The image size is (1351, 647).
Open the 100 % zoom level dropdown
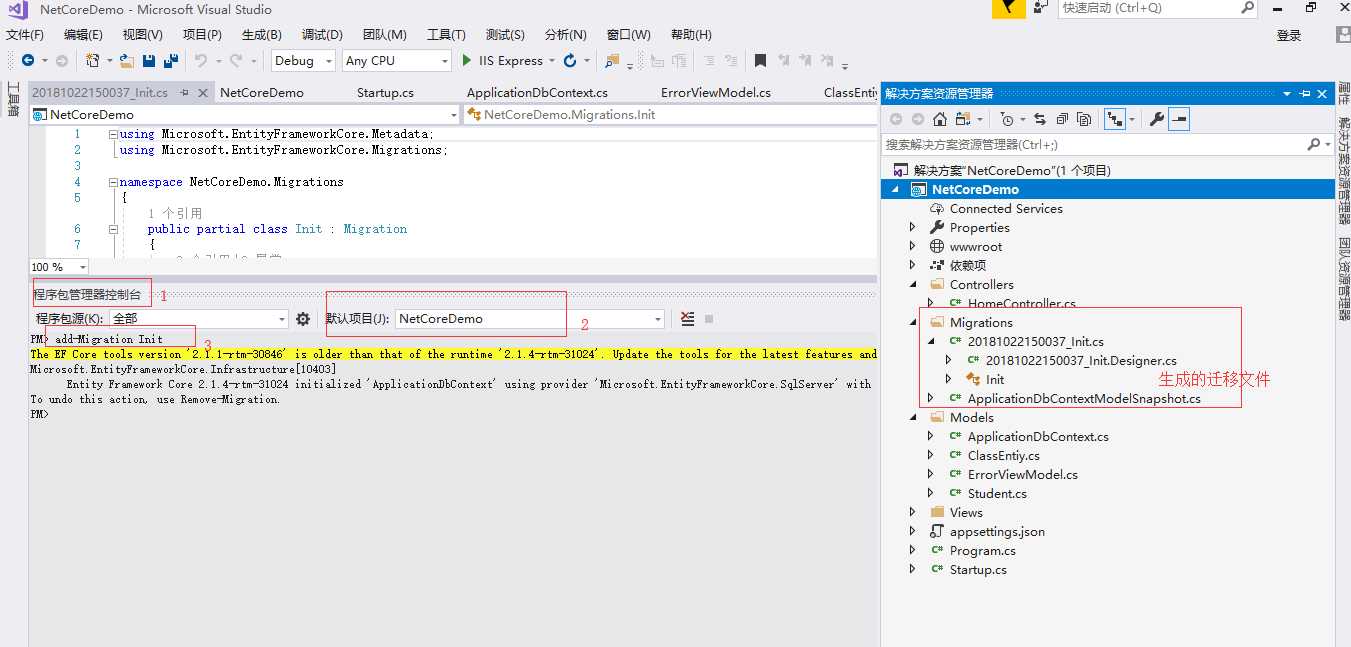tap(59, 267)
